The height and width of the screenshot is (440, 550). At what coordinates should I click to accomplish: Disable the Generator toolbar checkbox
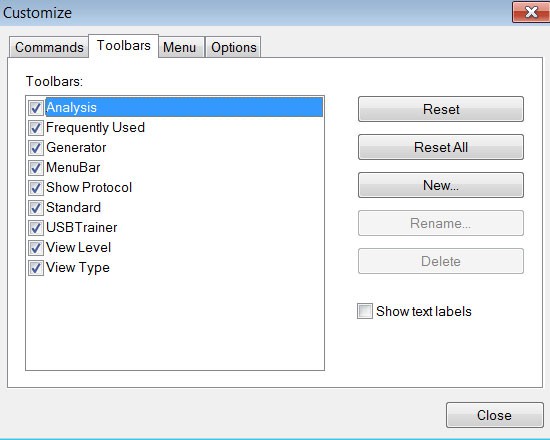[36, 148]
